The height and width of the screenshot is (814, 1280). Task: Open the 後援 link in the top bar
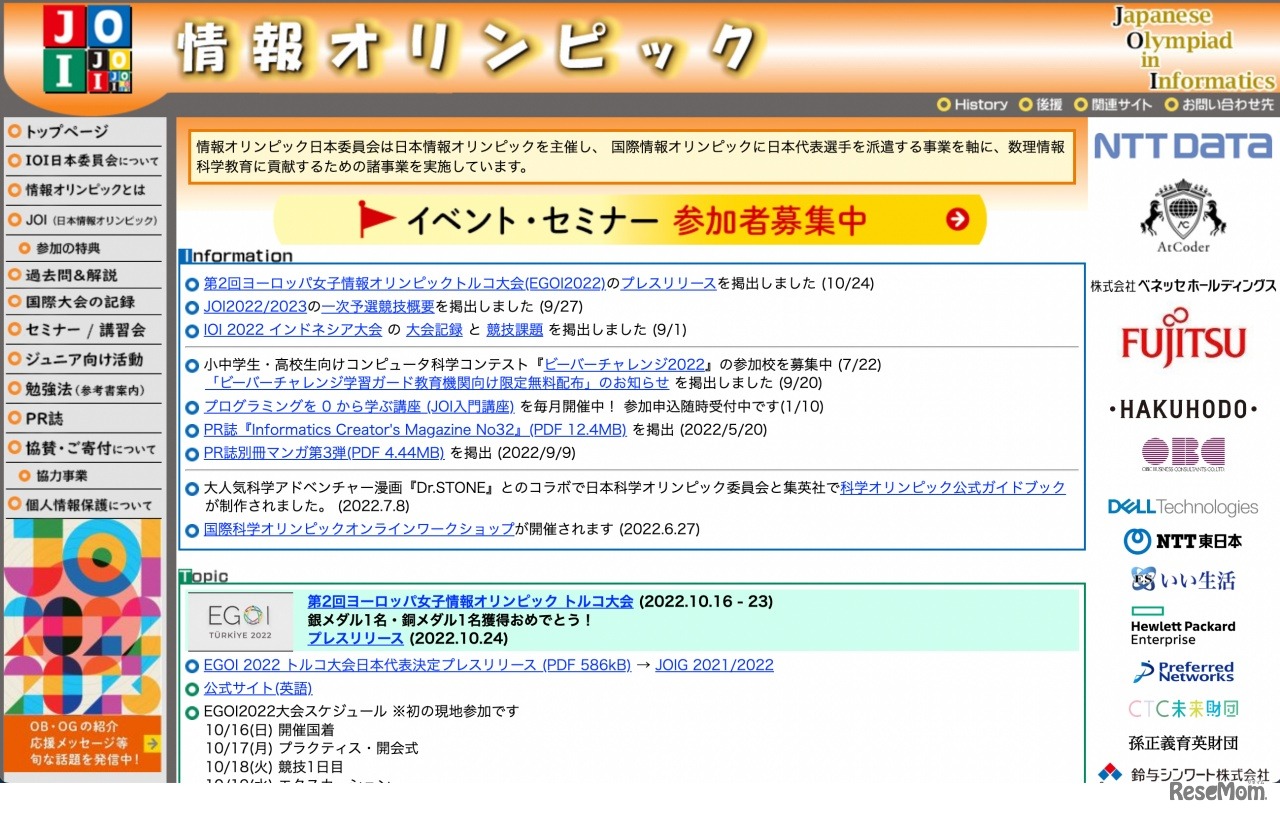(1041, 104)
